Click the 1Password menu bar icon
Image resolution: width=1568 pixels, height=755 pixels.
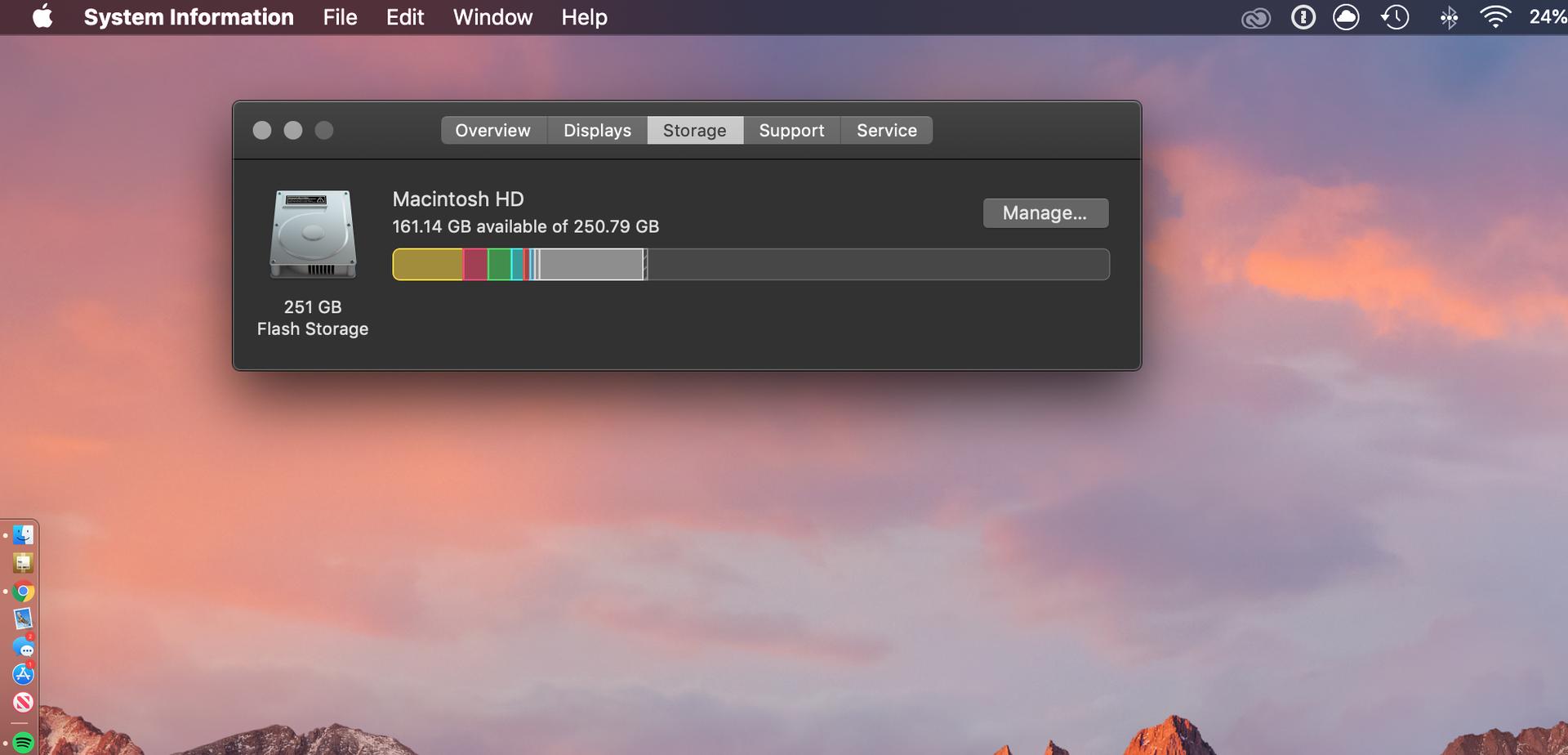pos(1303,17)
